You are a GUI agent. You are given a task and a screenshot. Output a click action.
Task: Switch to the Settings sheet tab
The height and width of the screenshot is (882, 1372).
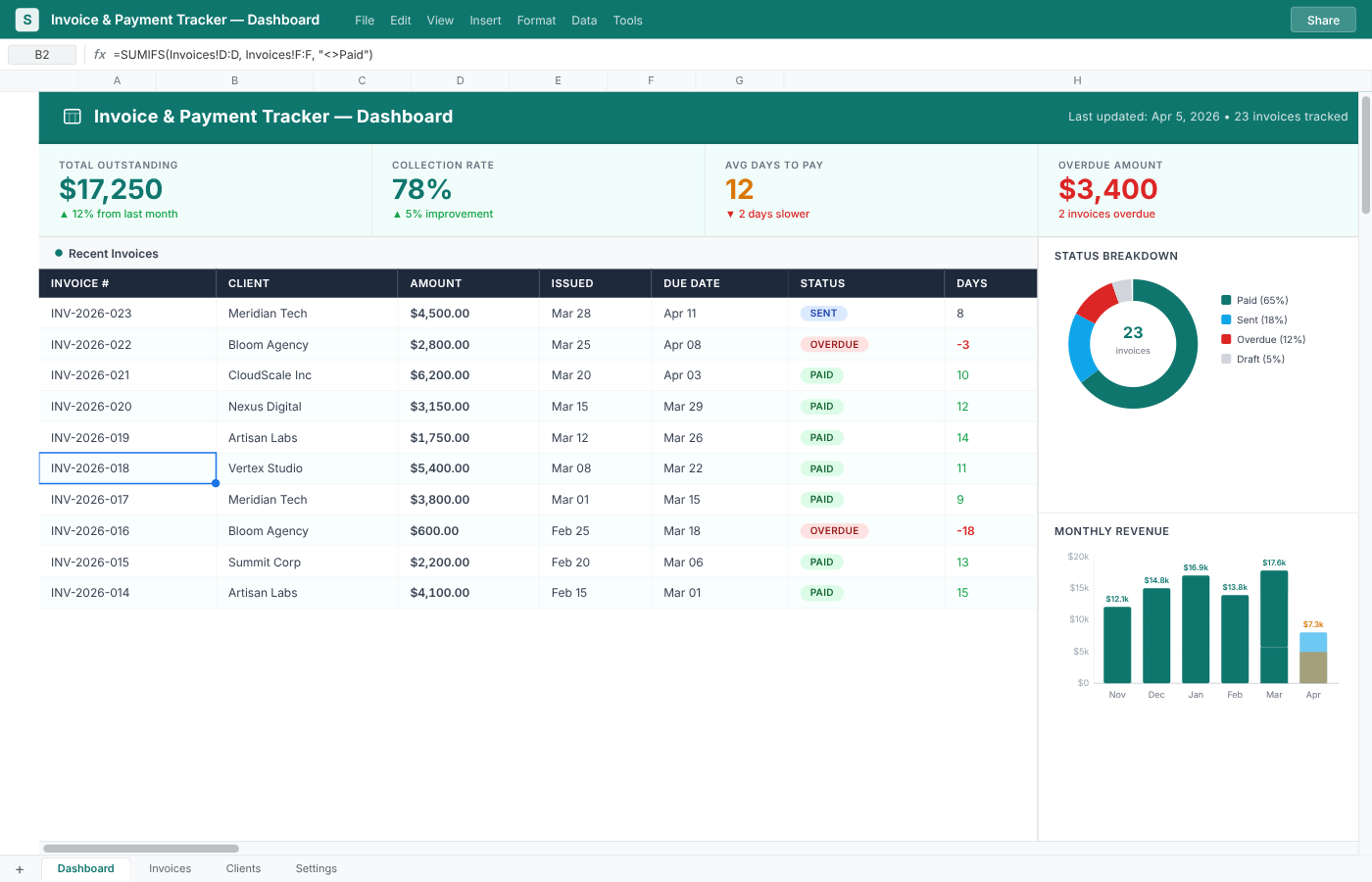pos(316,869)
